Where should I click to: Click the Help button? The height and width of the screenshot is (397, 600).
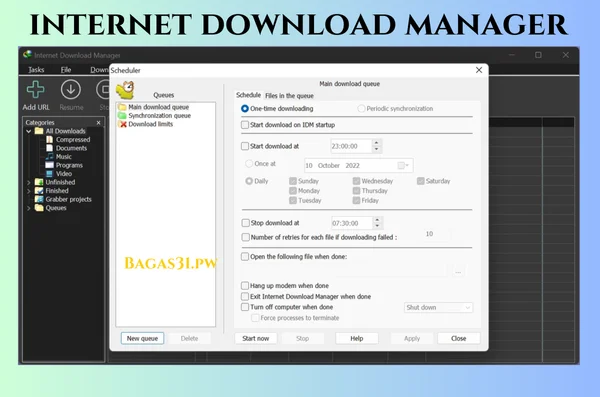tap(357, 338)
